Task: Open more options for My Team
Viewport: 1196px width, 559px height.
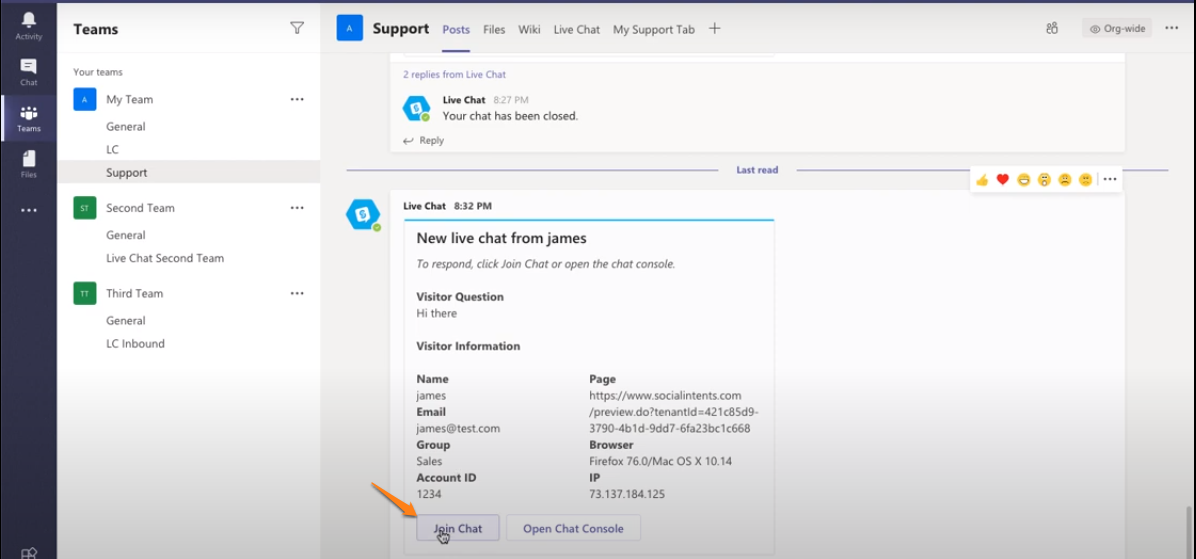Action: click(297, 99)
